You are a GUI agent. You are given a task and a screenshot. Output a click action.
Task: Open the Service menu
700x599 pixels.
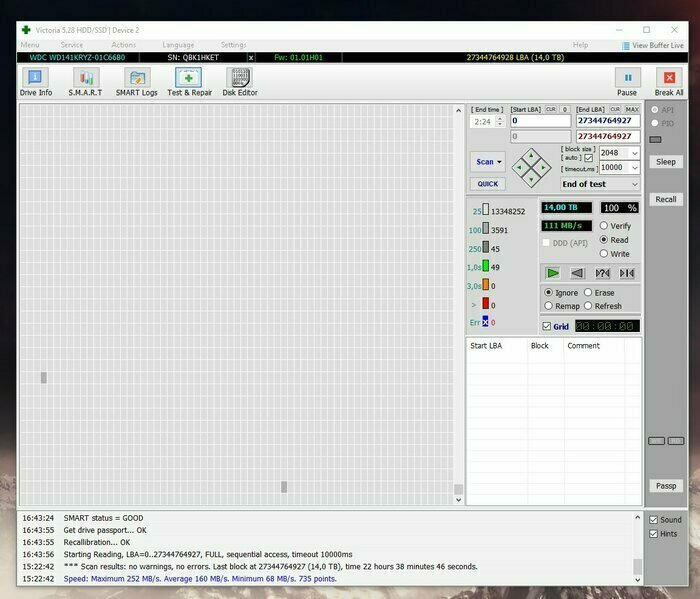(x=72, y=45)
